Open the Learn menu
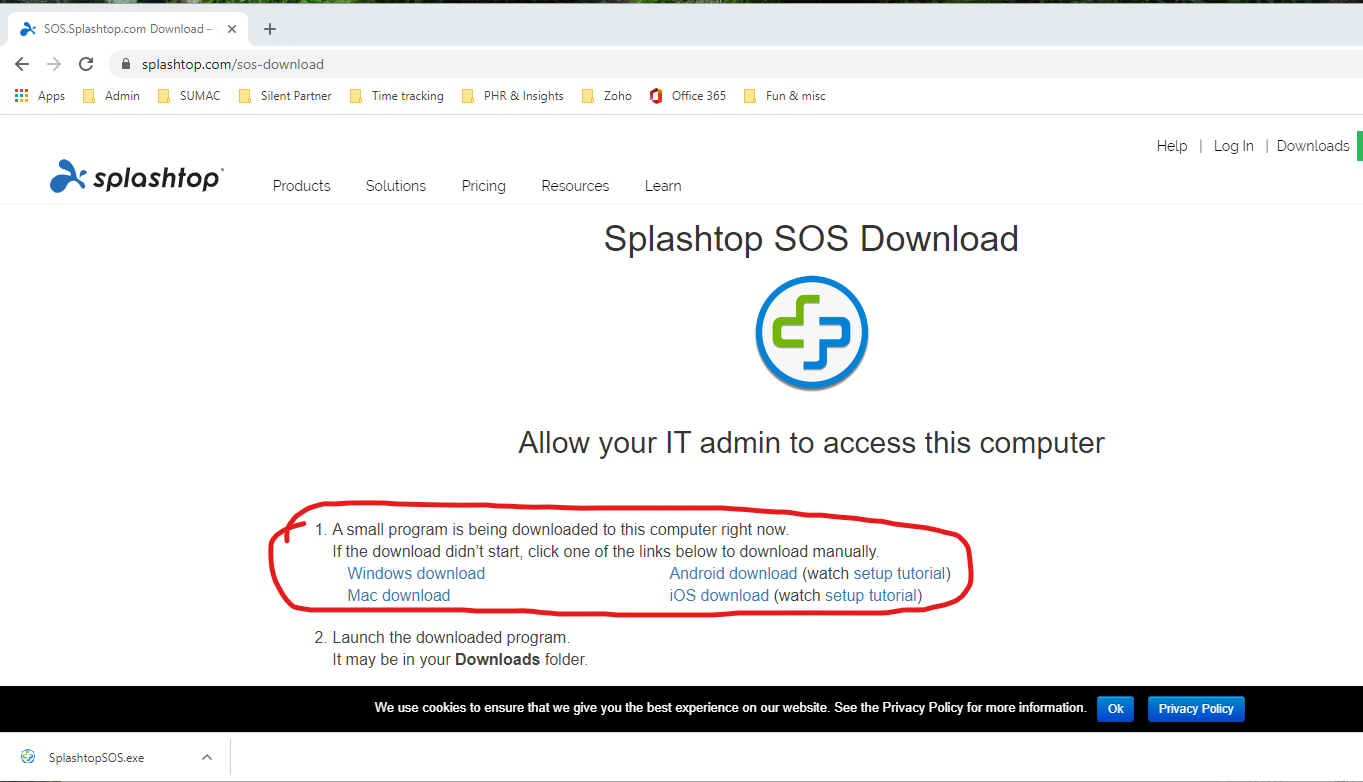1363x782 pixels. [663, 186]
